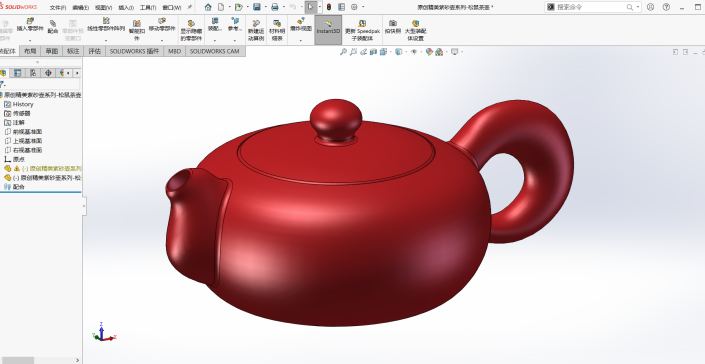Image resolution: width=705 pixels, height=364 pixels.
Task: Open the 文件(F) File menu
Action: [x=58, y=8]
